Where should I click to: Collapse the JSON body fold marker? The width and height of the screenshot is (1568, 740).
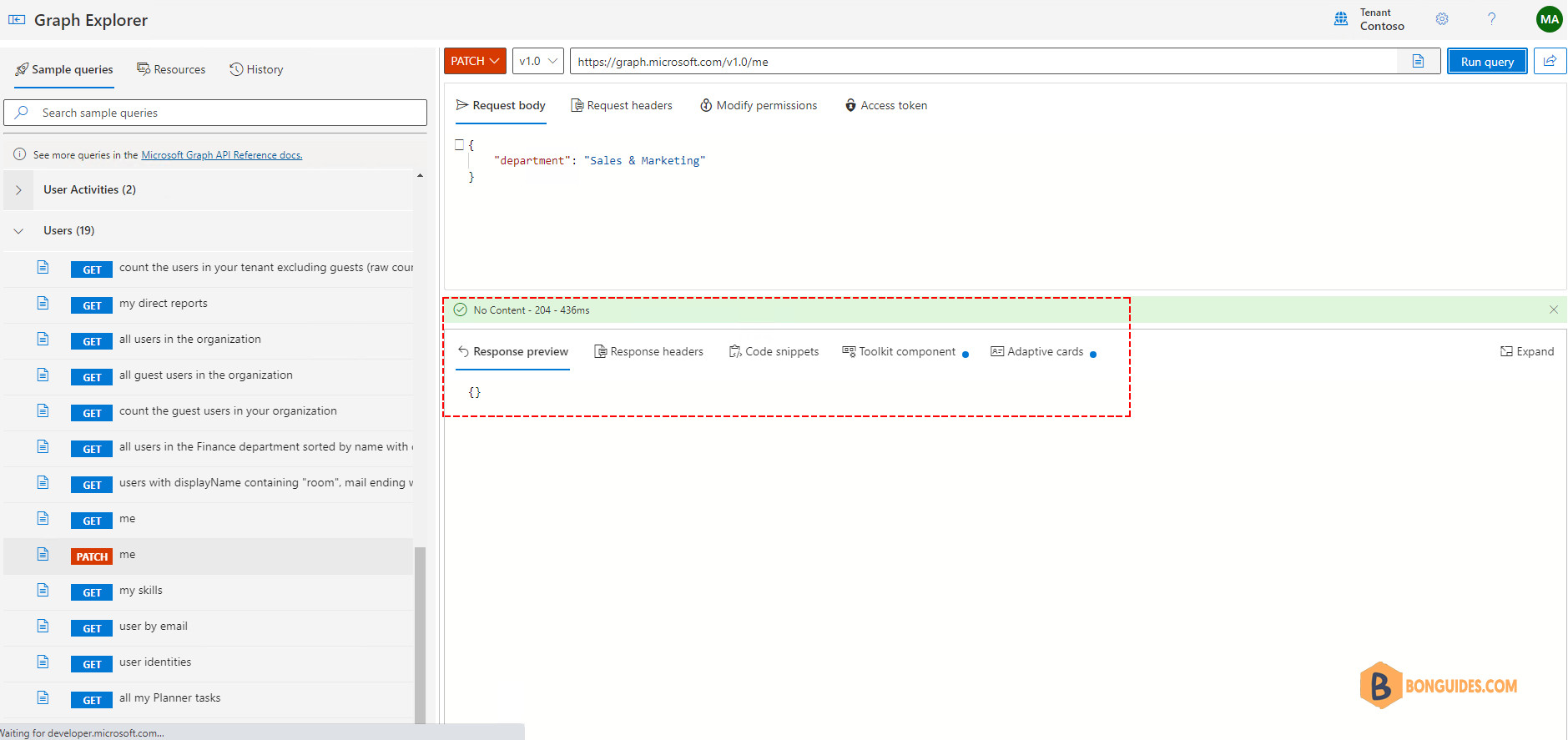459,144
